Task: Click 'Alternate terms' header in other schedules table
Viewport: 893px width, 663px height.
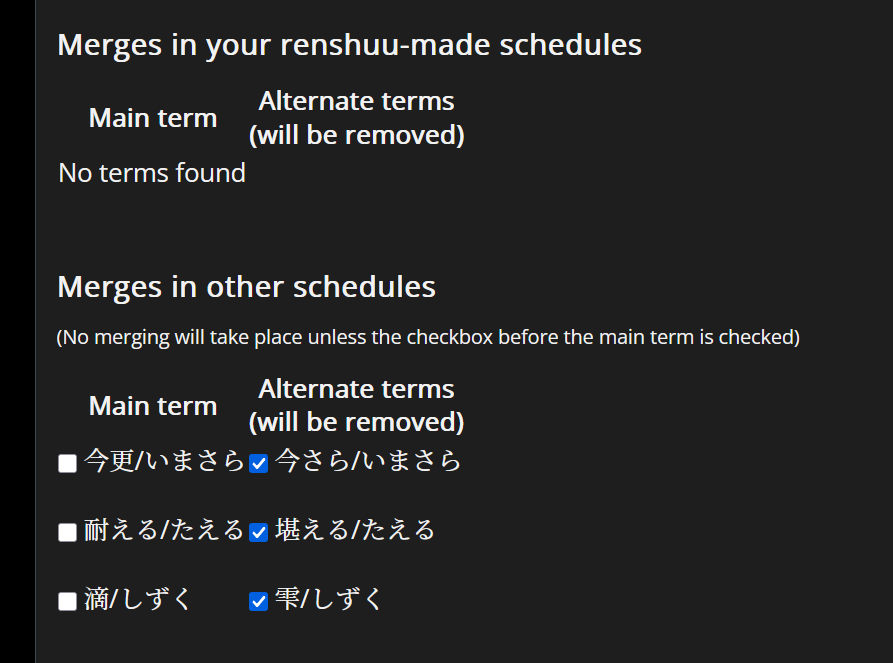Action: [356, 405]
